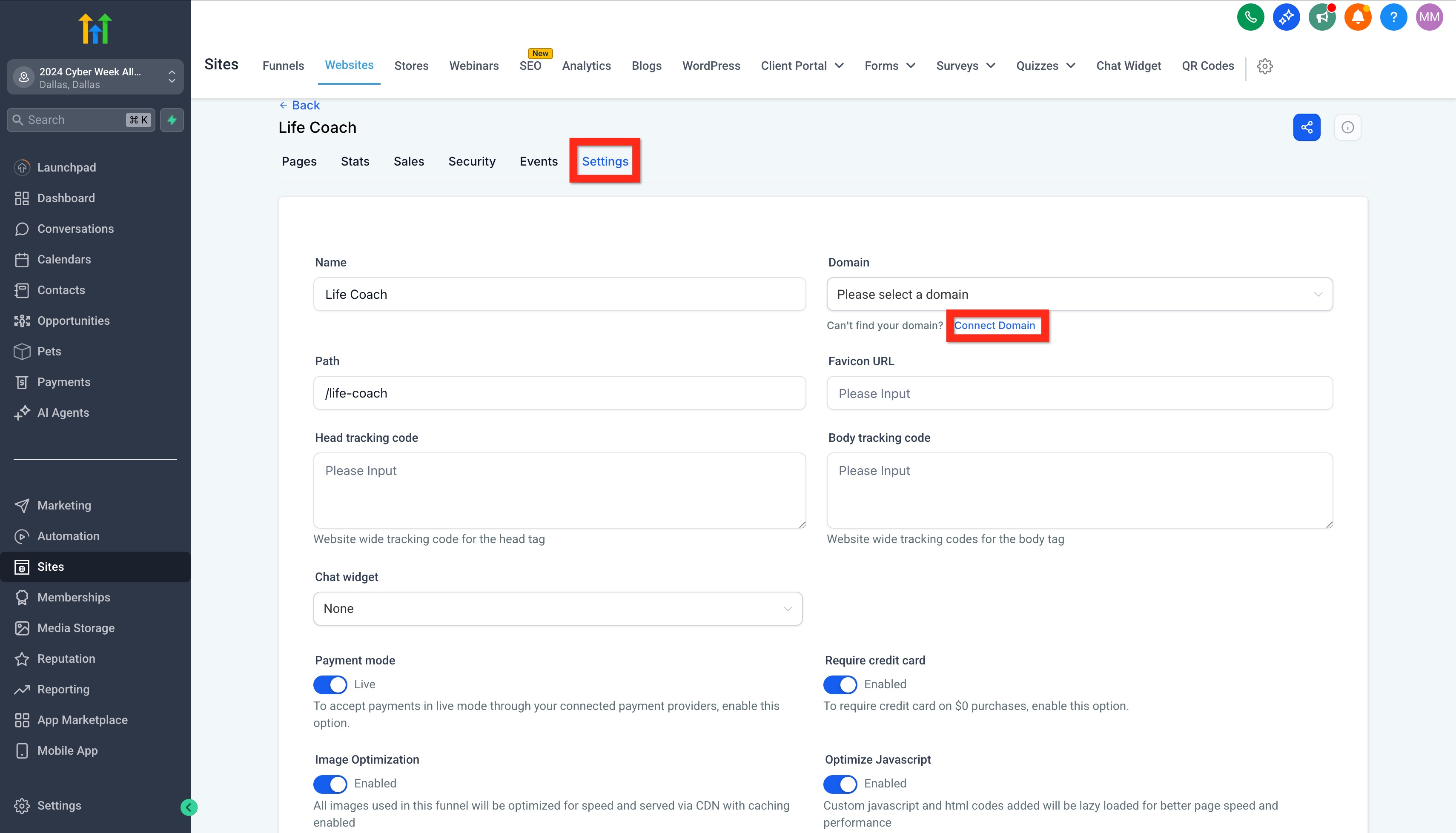The height and width of the screenshot is (833, 1456).
Task: Expand the Chat widget dropdown
Action: (x=557, y=608)
